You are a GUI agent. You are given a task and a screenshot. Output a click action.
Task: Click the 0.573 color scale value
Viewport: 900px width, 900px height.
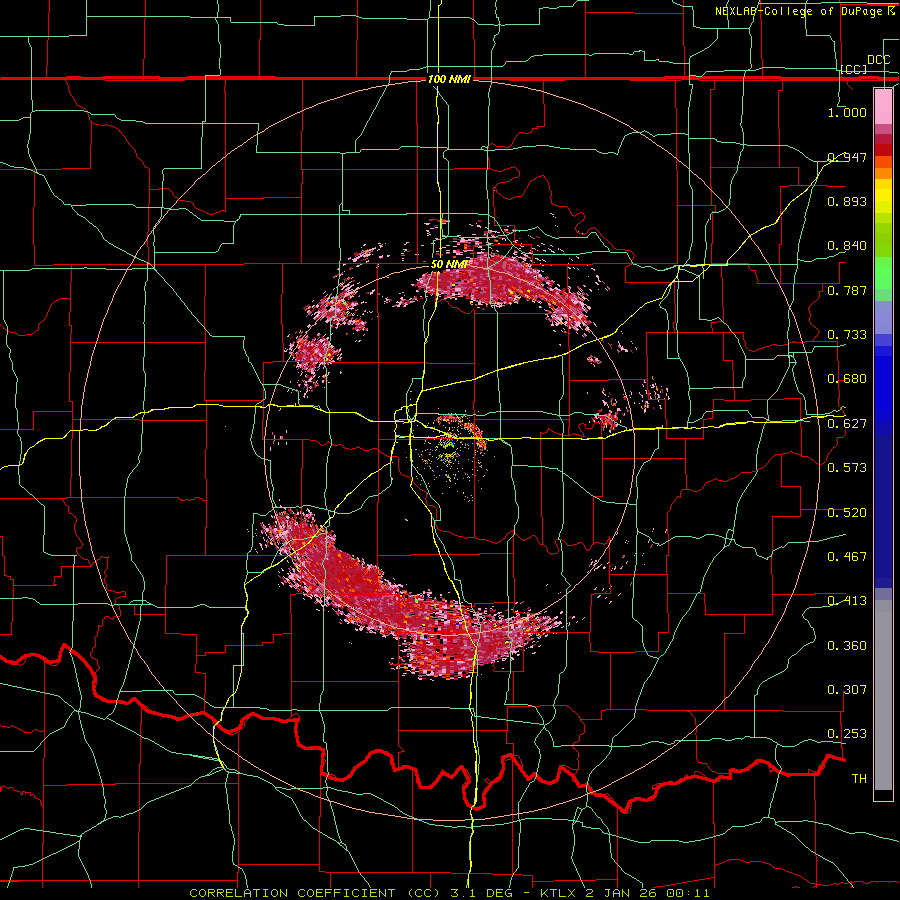pos(847,468)
